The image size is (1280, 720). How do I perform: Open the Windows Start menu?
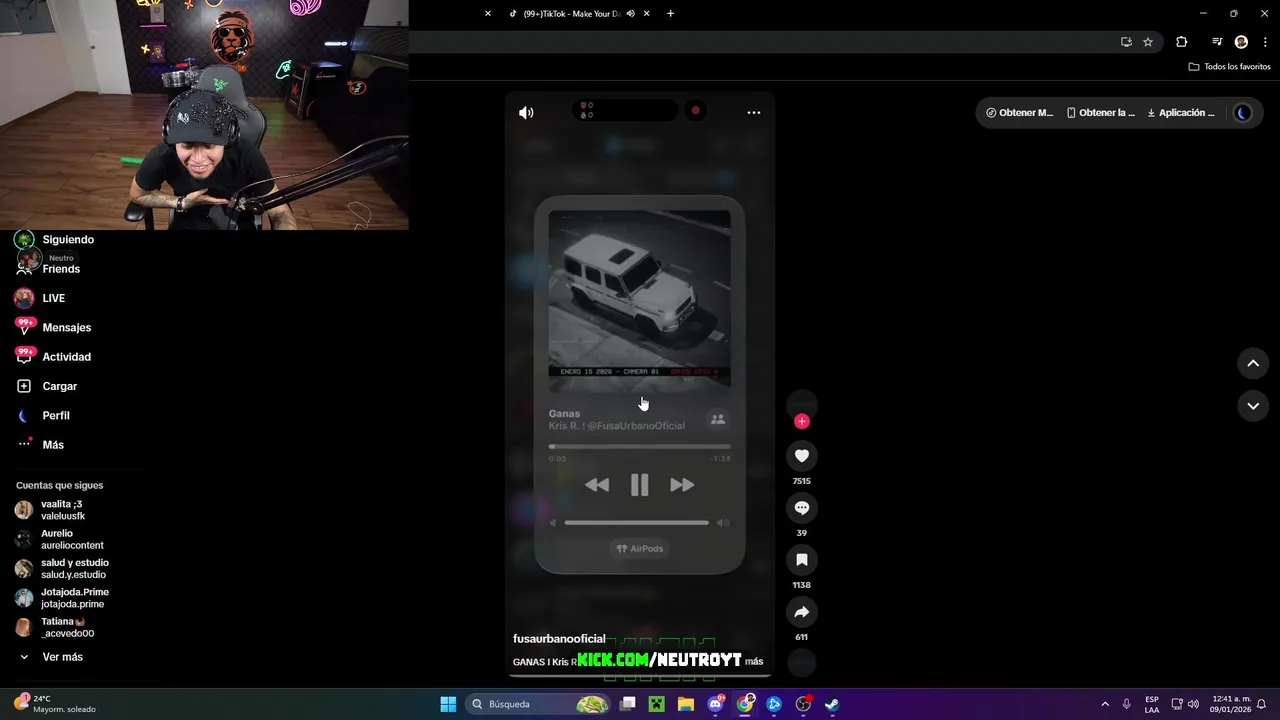448,704
